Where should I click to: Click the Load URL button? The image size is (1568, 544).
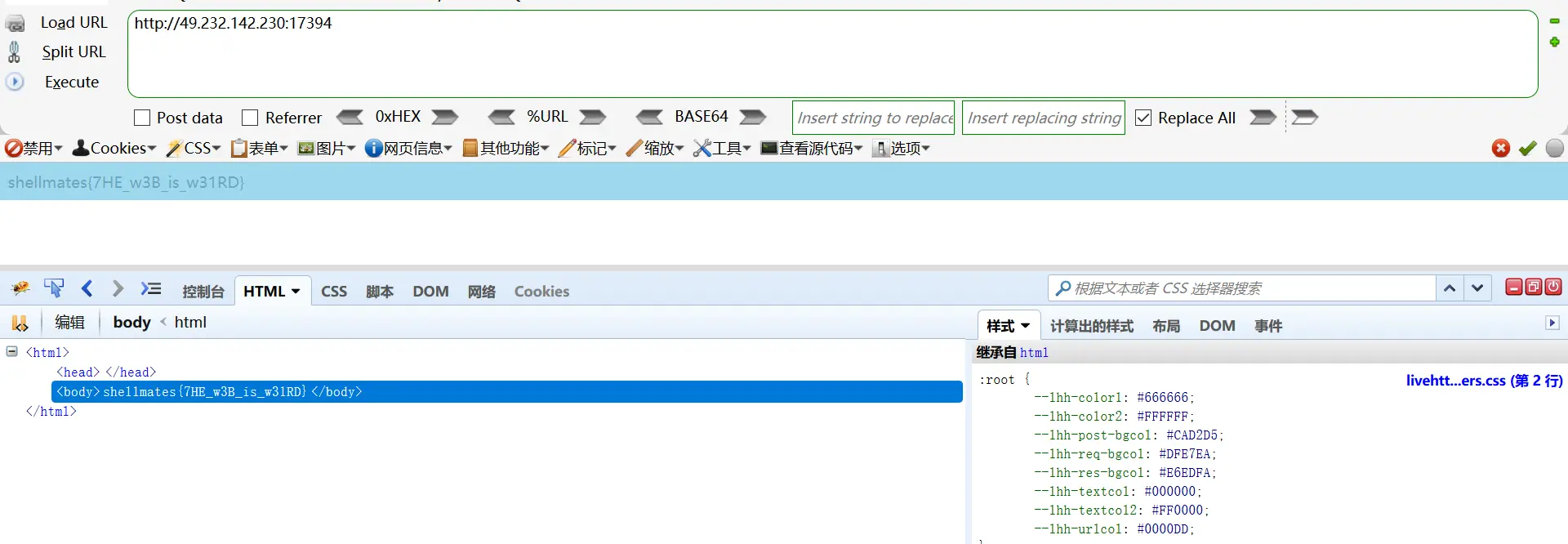tap(73, 23)
